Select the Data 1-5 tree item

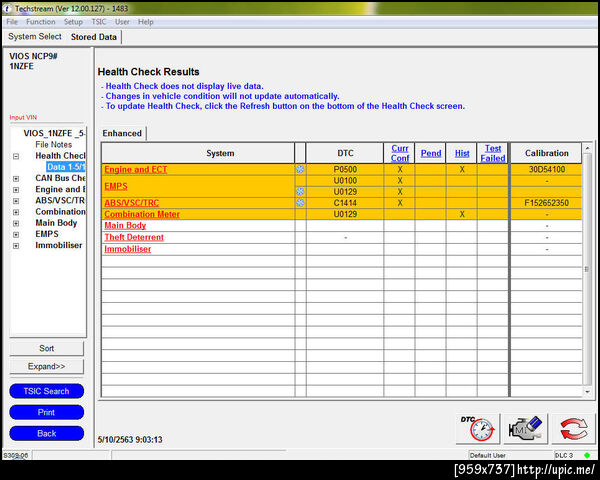coord(66,167)
